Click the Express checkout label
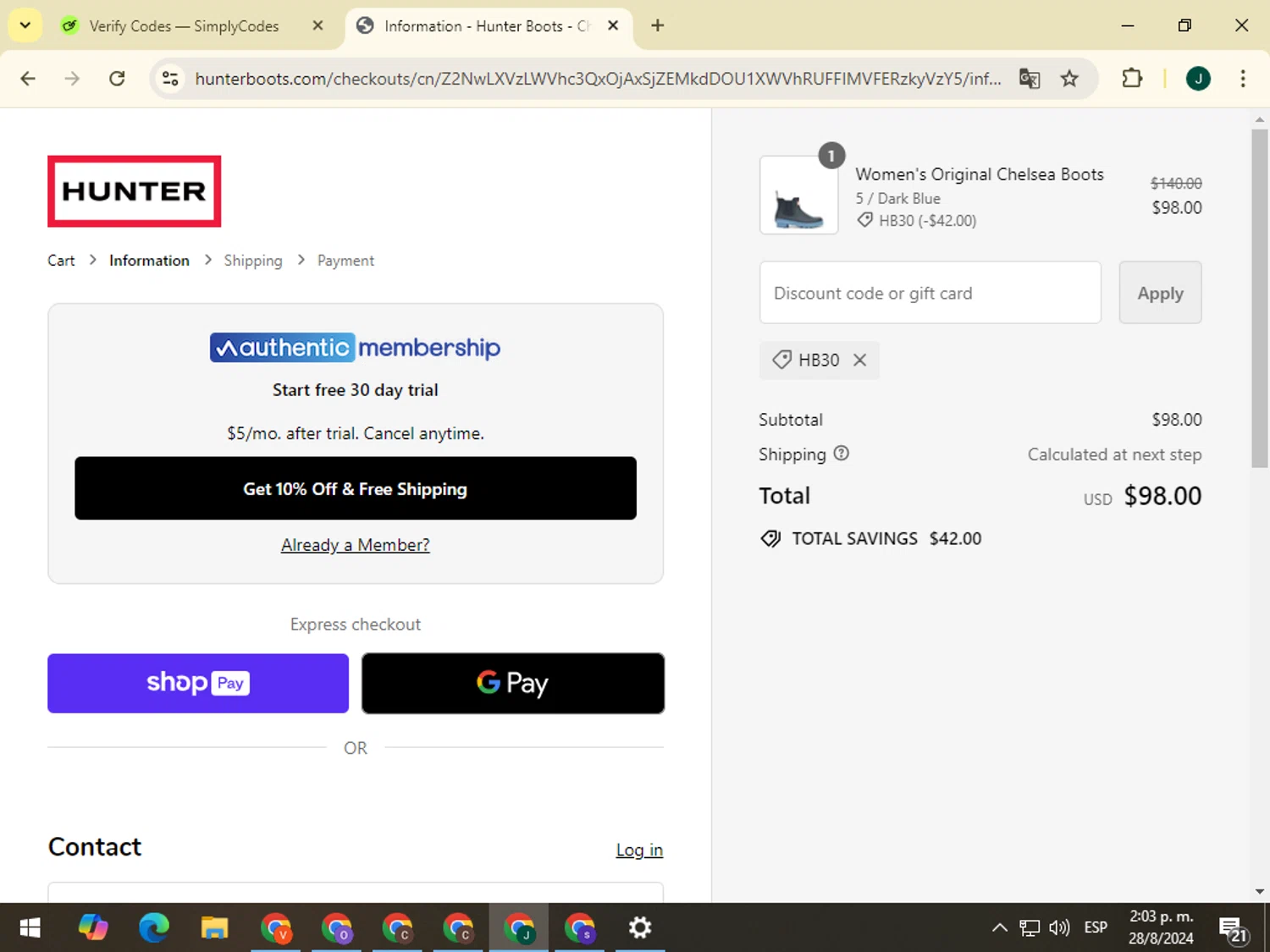 click(356, 625)
